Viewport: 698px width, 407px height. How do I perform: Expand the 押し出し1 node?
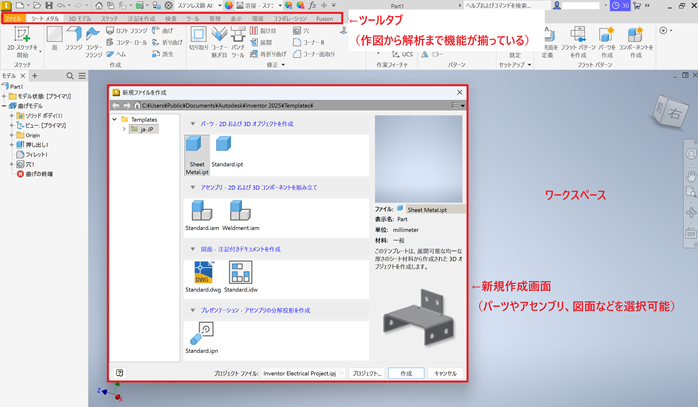[12, 145]
